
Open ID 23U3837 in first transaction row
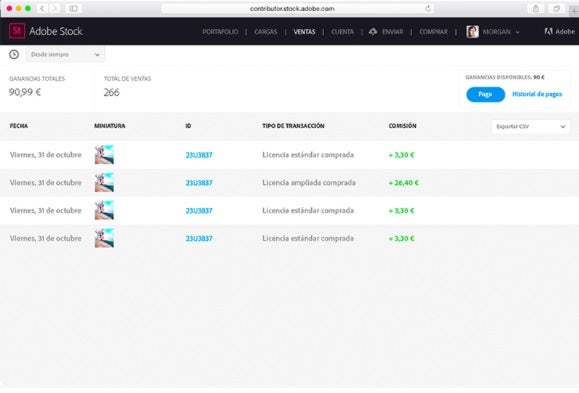[199, 155]
